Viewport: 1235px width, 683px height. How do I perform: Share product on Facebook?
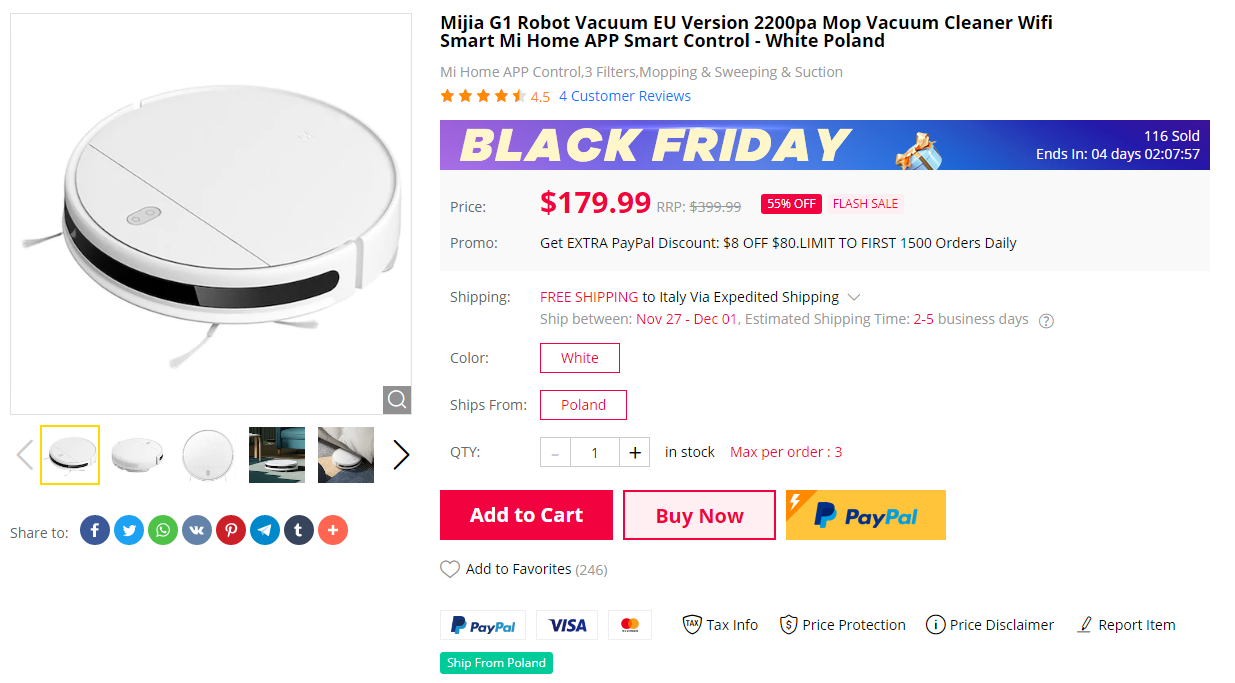point(95,530)
